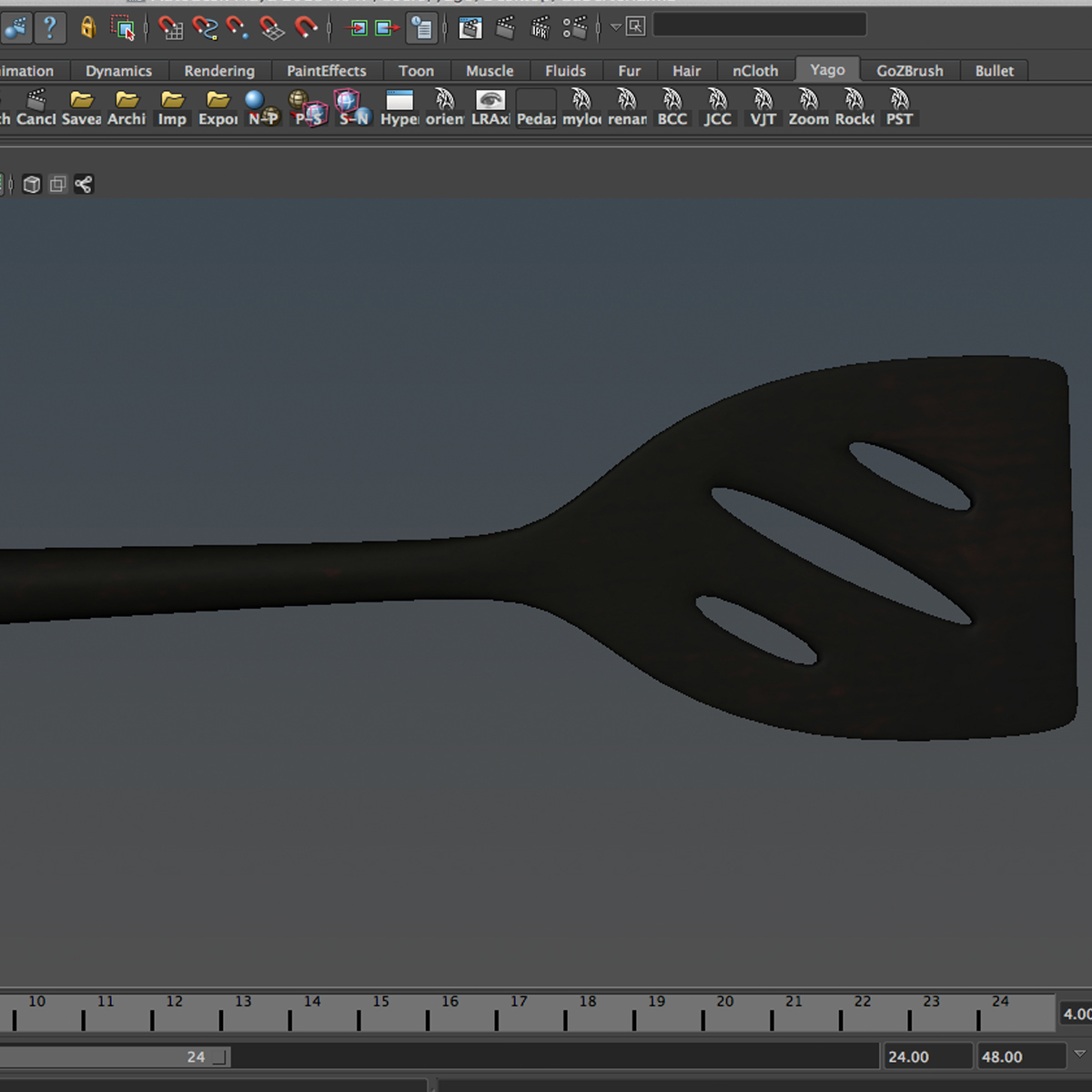
Task: Enable snap to points magnet
Action: click(238, 28)
